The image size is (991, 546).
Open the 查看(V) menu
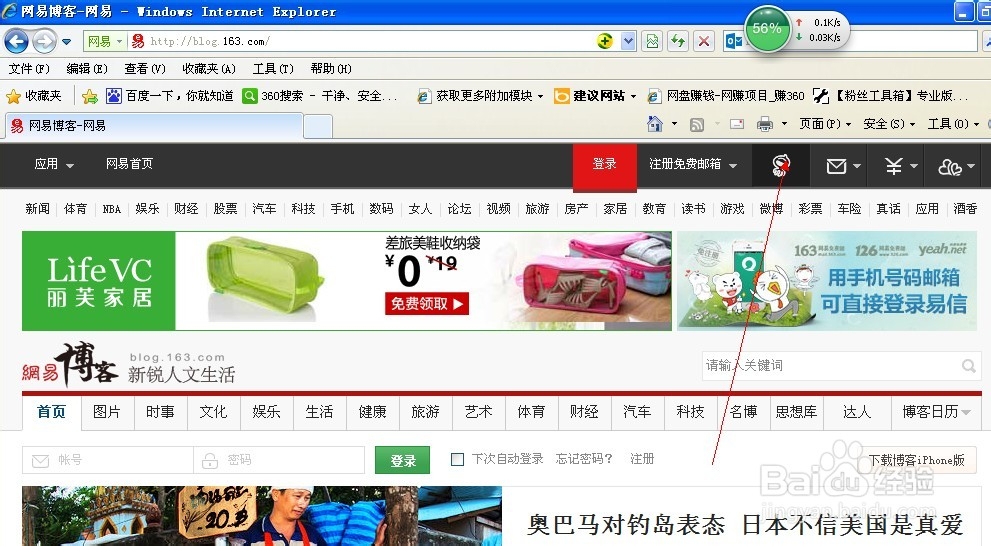(x=145, y=68)
